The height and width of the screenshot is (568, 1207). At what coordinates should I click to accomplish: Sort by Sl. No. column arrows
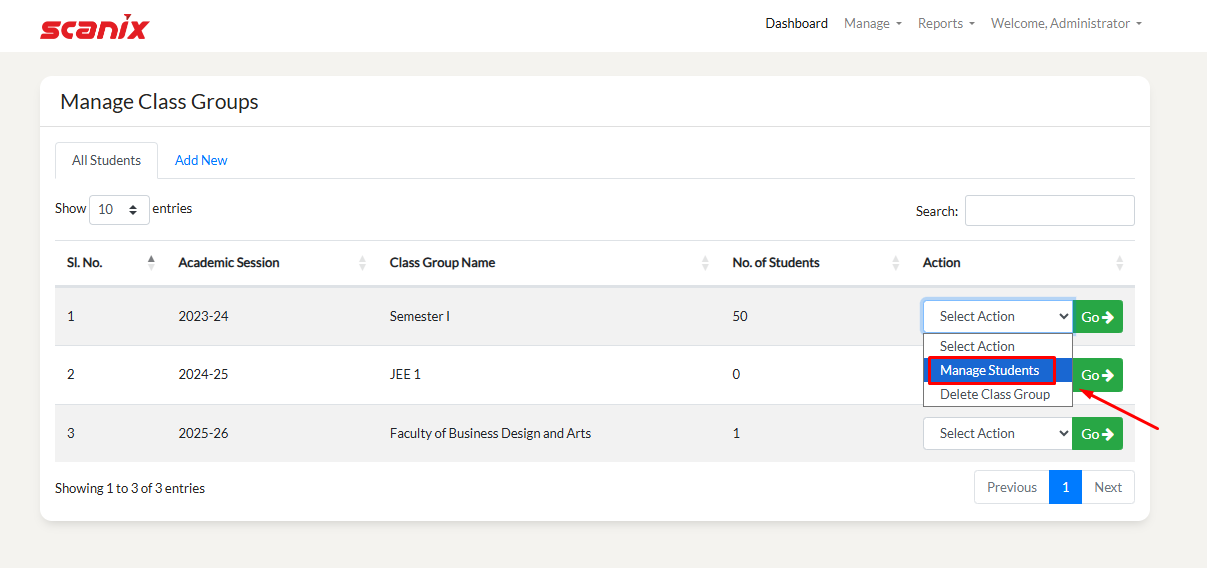click(151, 262)
